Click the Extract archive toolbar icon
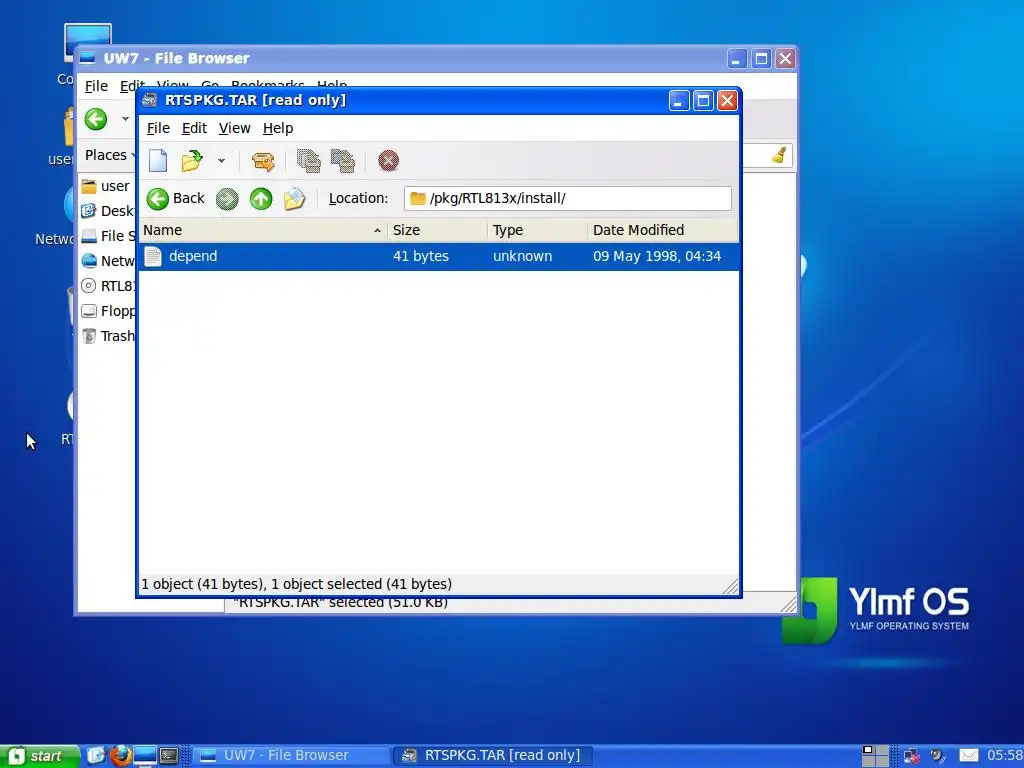The height and width of the screenshot is (768, 1024). (x=263, y=161)
